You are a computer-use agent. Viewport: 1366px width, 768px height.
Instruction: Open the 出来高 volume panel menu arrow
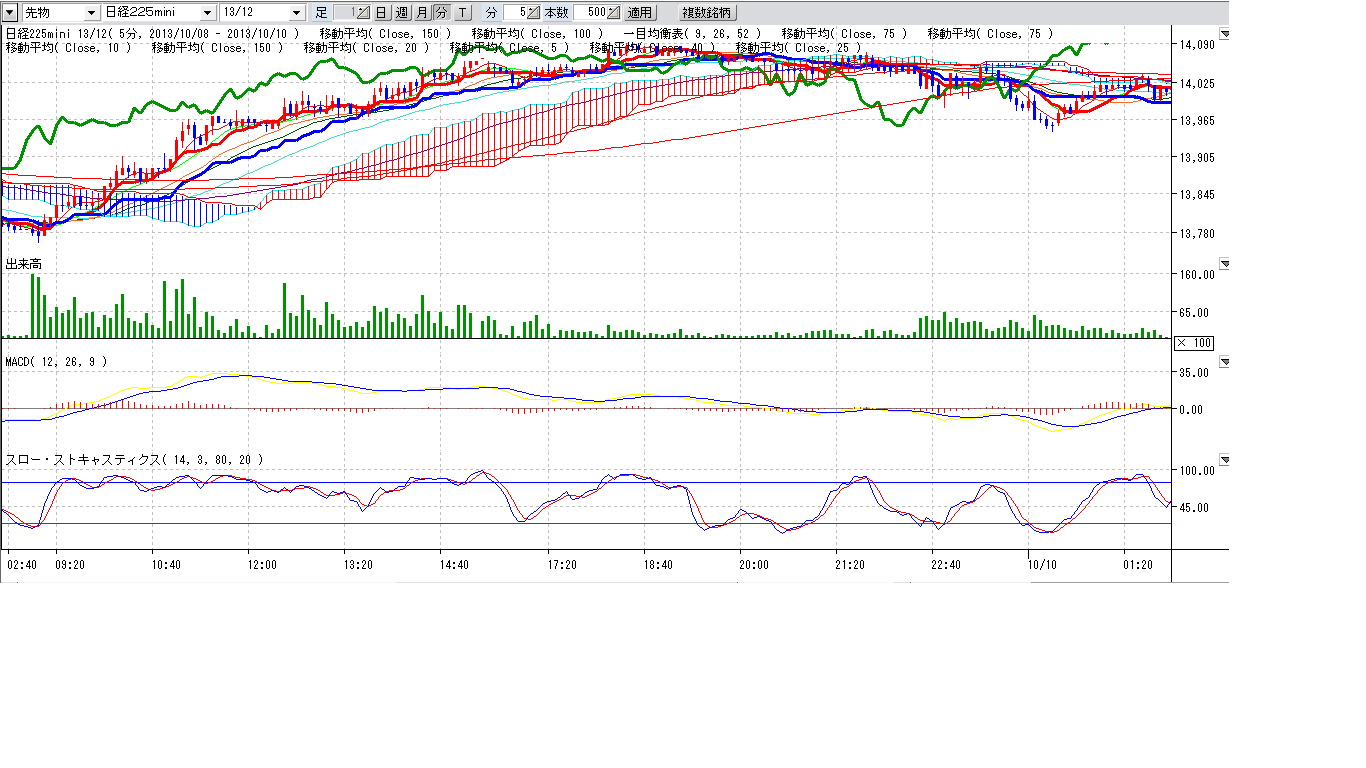(x=1225, y=264)
